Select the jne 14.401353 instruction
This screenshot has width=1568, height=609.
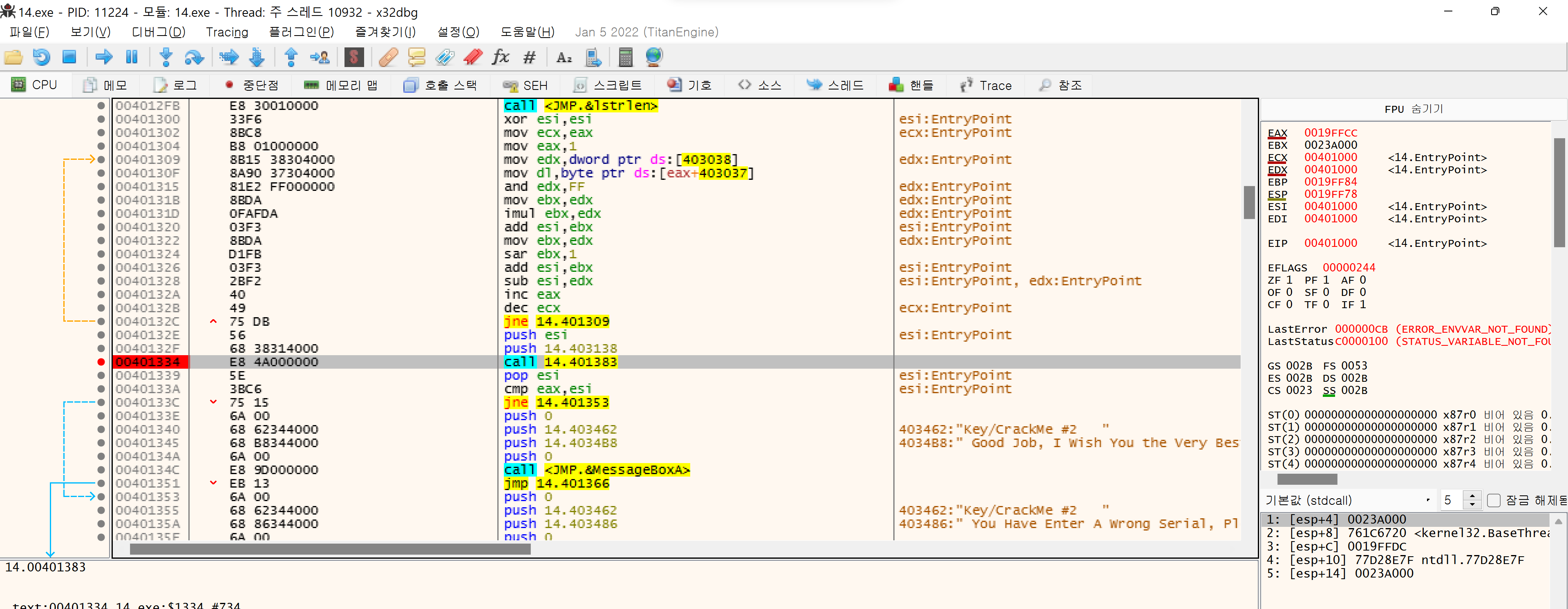556,403
